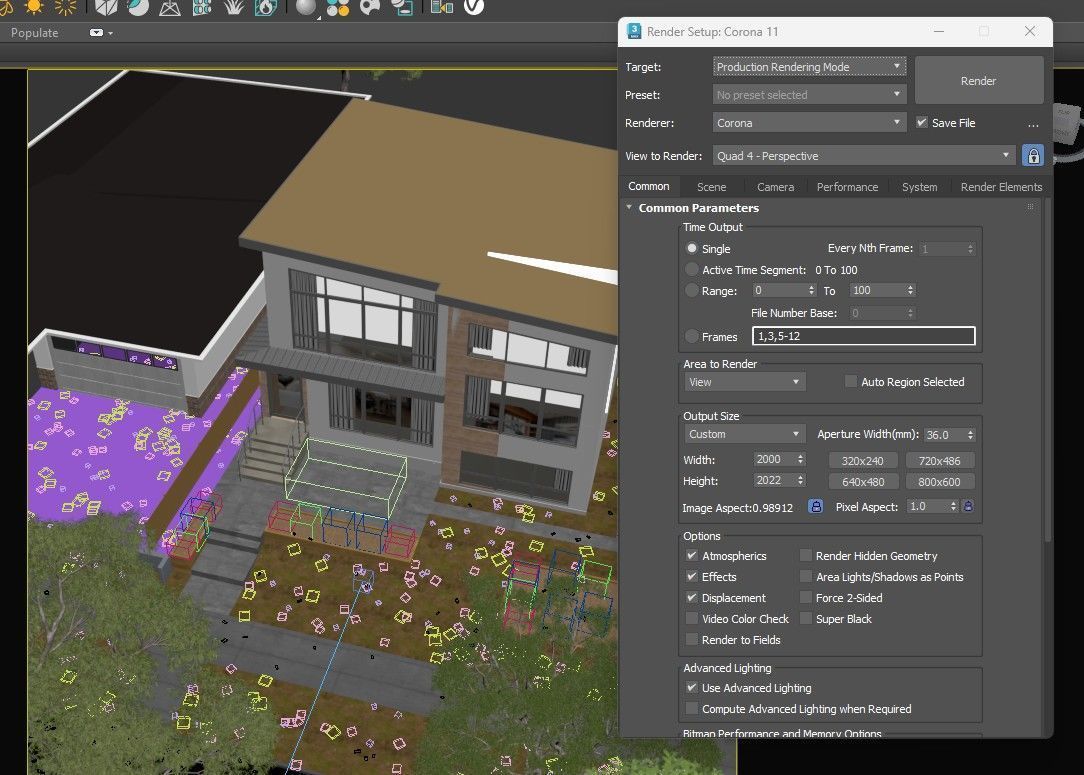Screen dimensions: 1084x775
Task: Enable Render to Fields checkbox
Action: click(691, 639)
